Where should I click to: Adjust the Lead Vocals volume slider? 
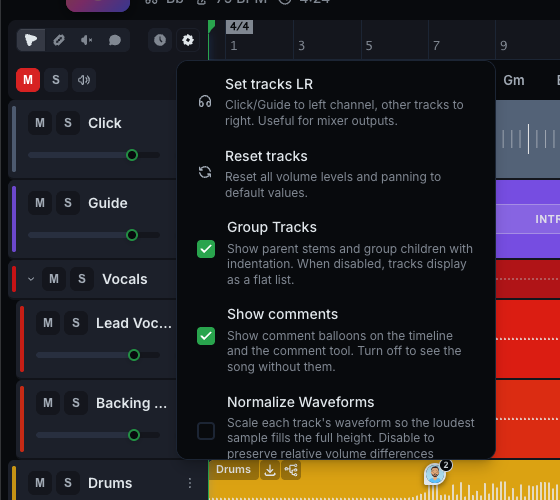pyautogui.click(x=98, y=355)
